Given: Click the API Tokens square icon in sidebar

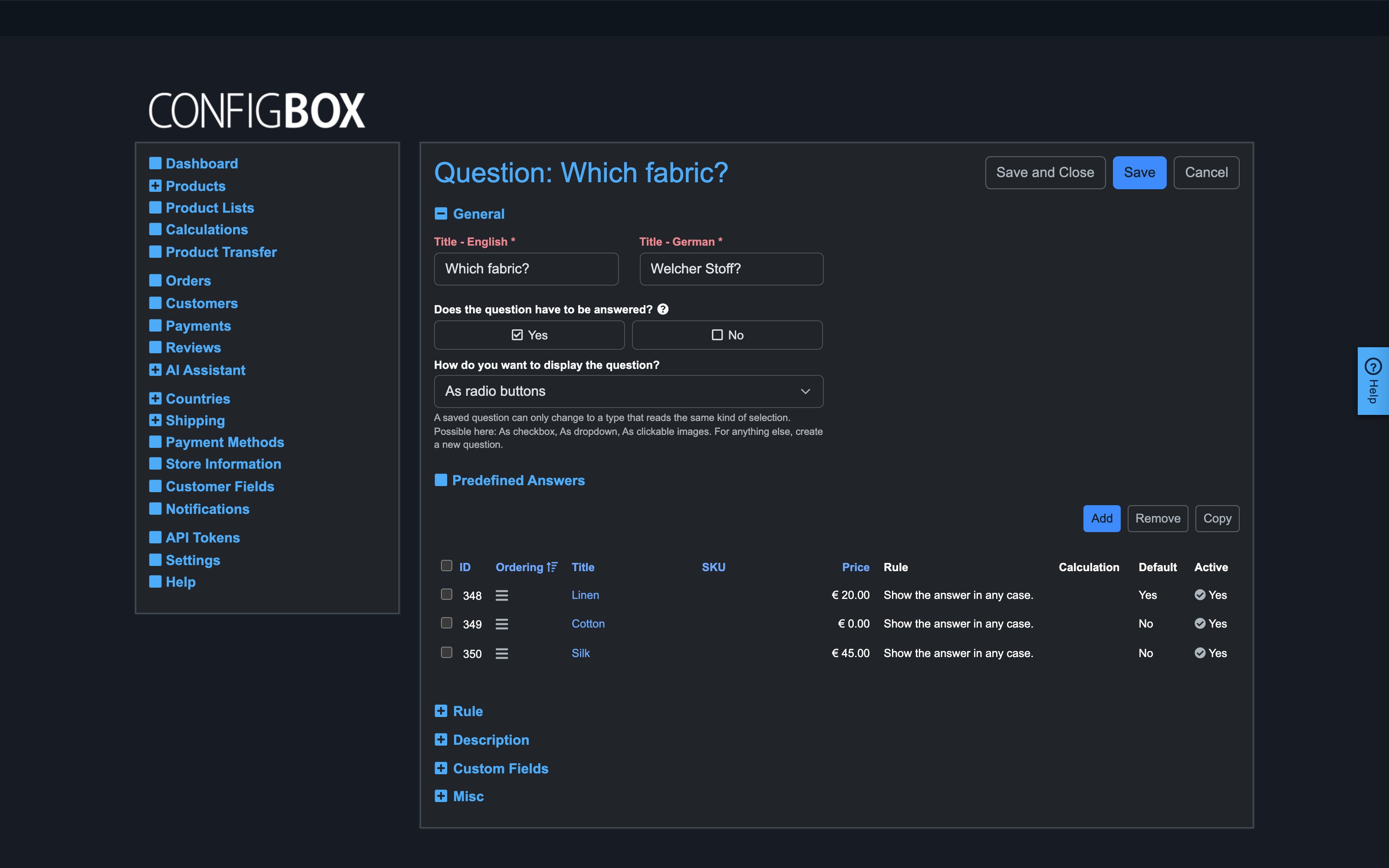Looking at the screenshot, I should click(x=155, y=537).
